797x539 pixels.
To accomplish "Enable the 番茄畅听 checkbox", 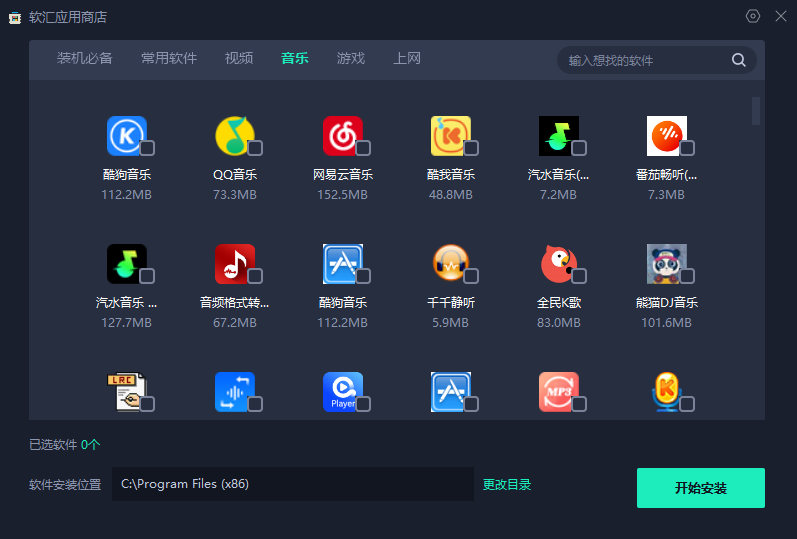I will point(687,148).
